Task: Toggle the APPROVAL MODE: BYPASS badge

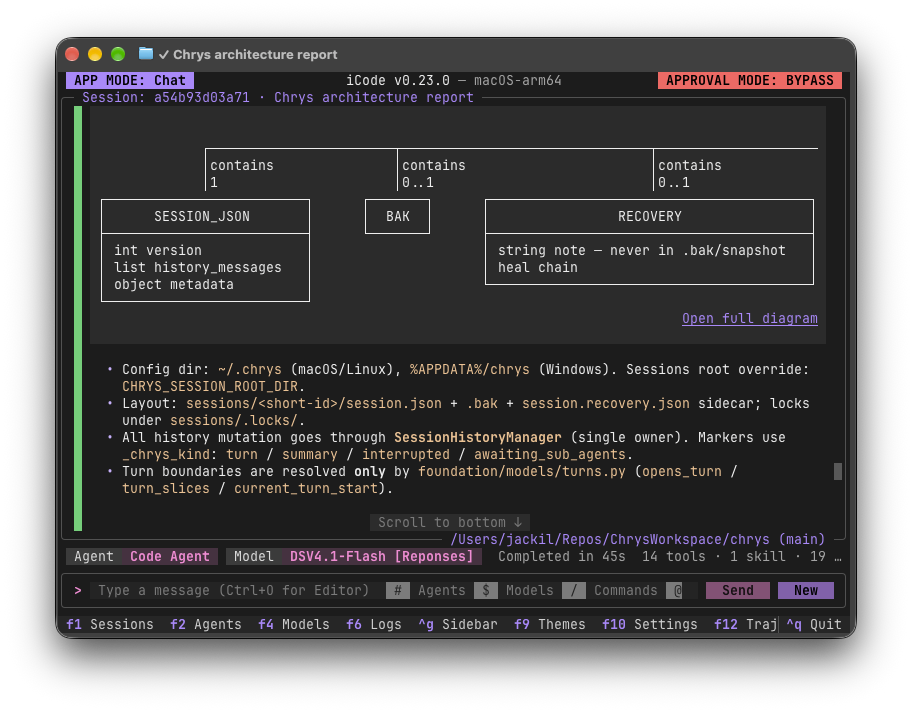Action: 750,80
